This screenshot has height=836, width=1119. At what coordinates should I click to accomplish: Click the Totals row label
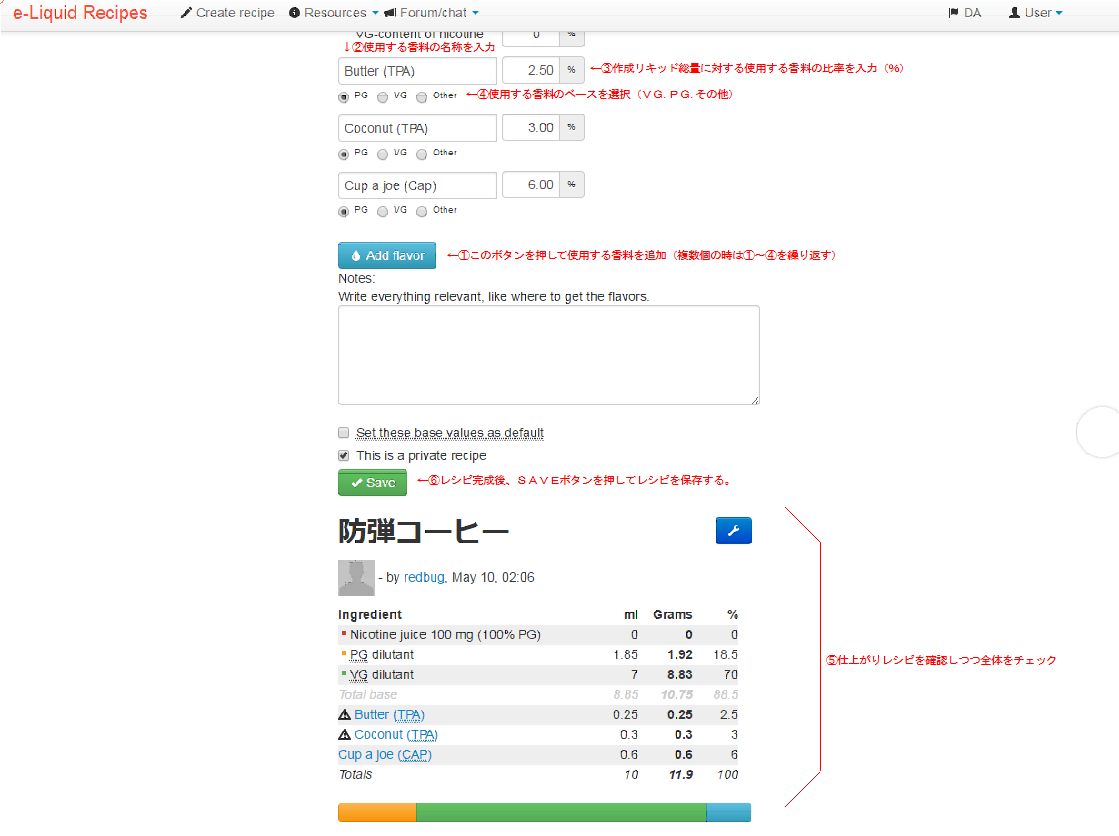(355, 775)
